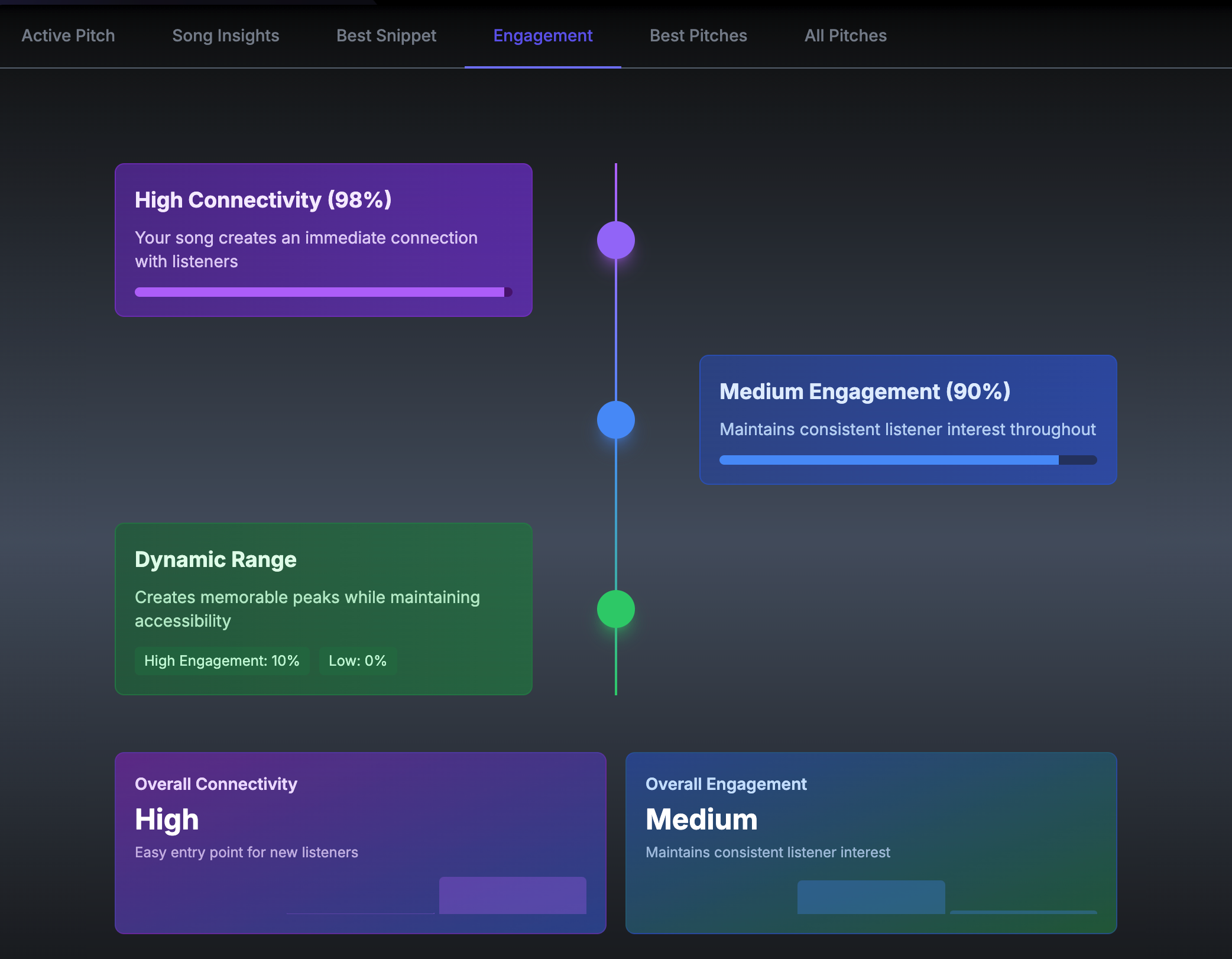Viewport: 1232px width, 959px height.
Task: Click the blue bar in Overall Engagement chart
Action: click(871, 897)
